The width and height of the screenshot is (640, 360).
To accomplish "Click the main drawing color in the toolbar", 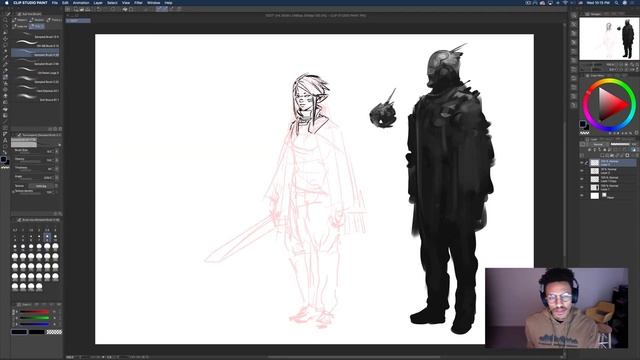I will 3,159.
